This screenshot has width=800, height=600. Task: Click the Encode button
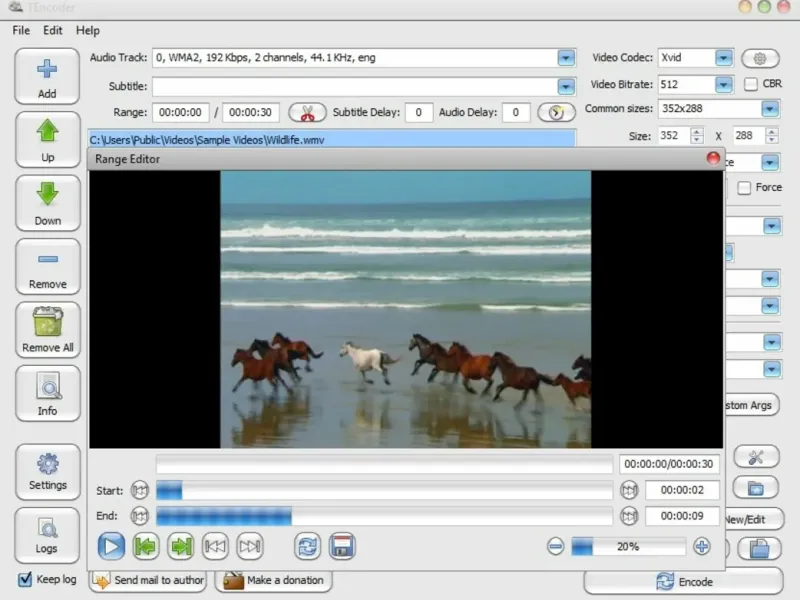point(684,582)
